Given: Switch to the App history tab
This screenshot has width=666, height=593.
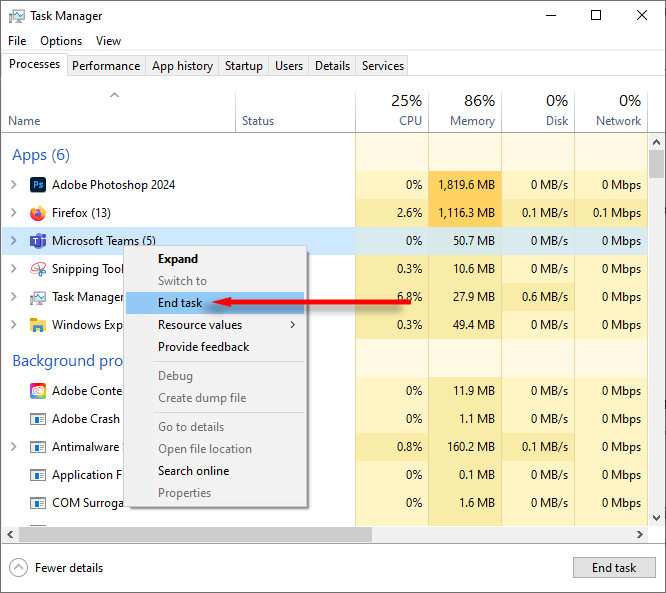Looking at the screenshot, I should [x=182, y=66].
